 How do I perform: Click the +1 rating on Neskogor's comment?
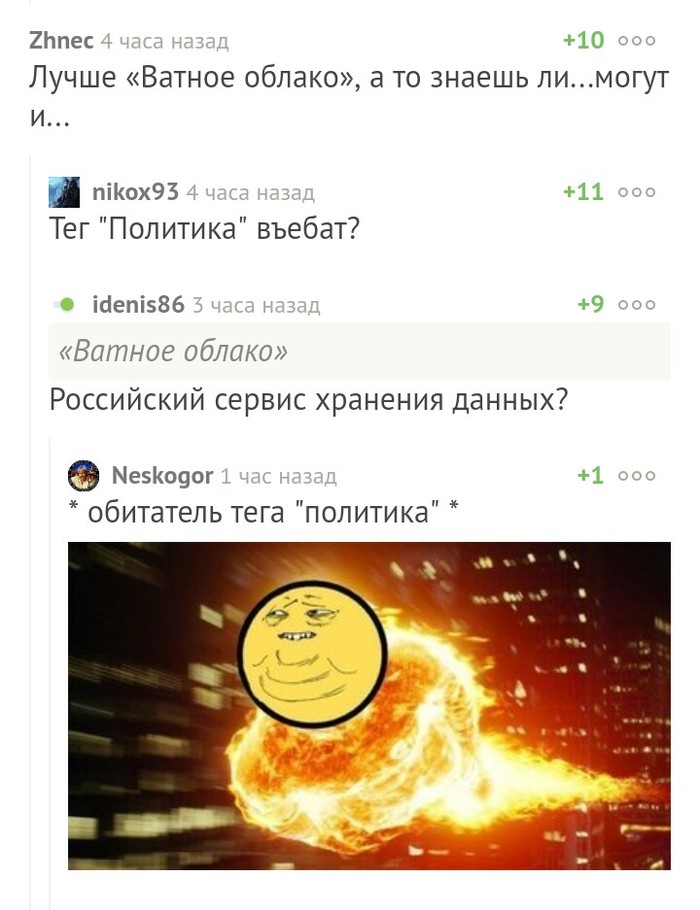[x=591, y=476]
